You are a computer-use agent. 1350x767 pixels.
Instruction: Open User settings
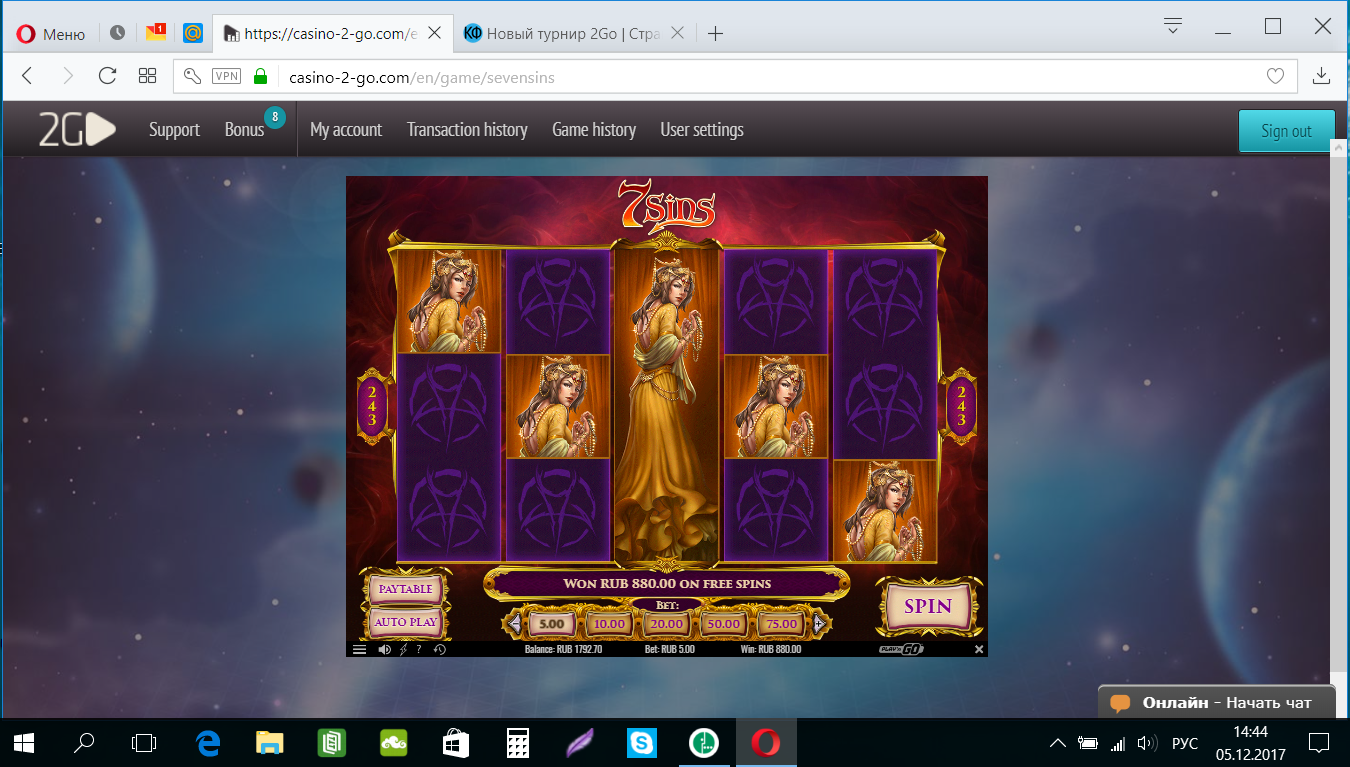tap(702, 130)
